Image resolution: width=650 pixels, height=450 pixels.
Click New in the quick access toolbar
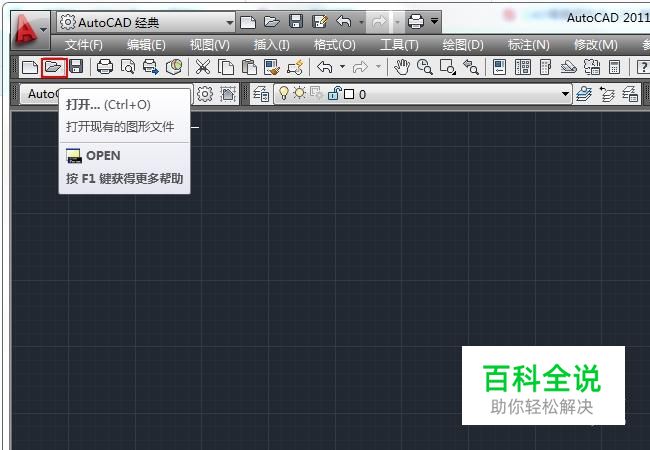[248, 22]
